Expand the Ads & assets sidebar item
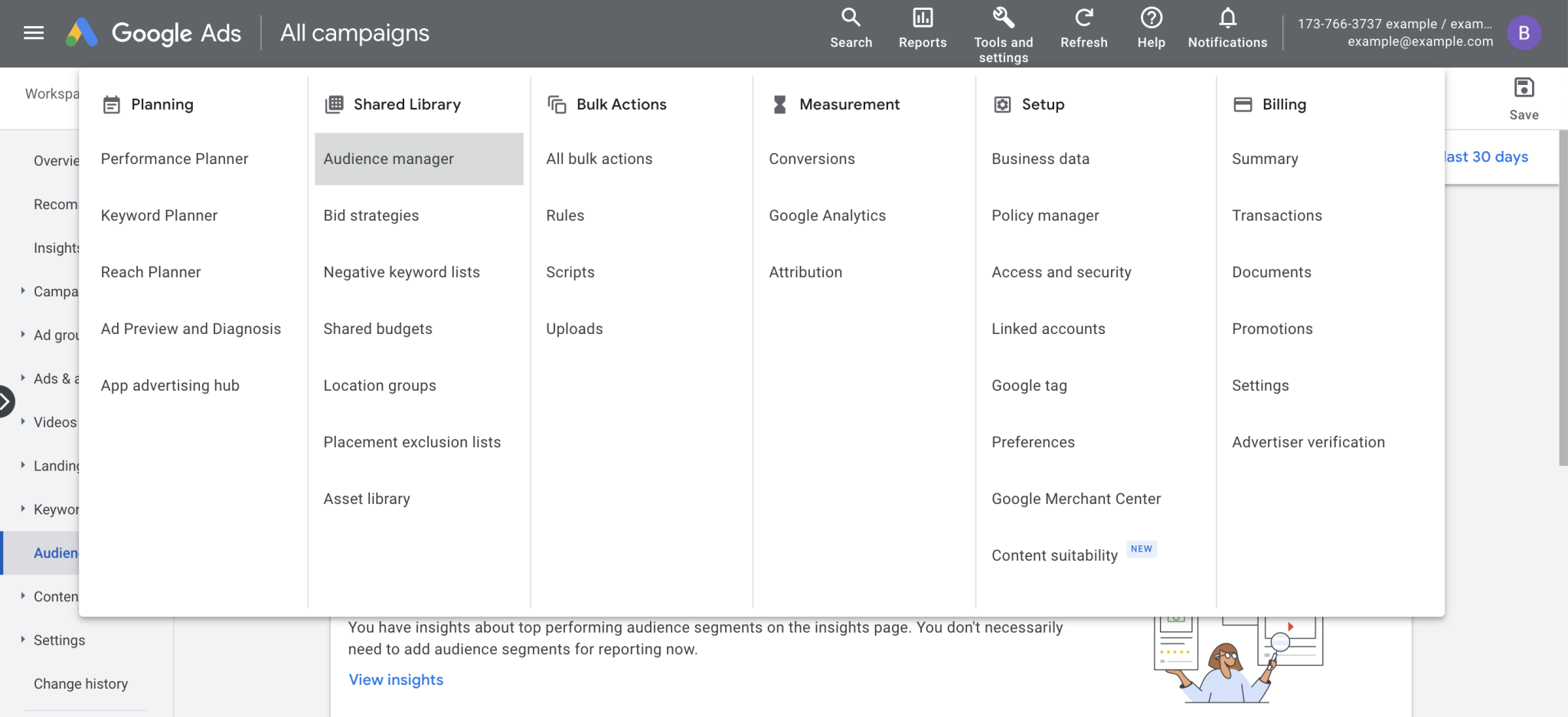This screenshot has width=1568, height=717. 23,378
